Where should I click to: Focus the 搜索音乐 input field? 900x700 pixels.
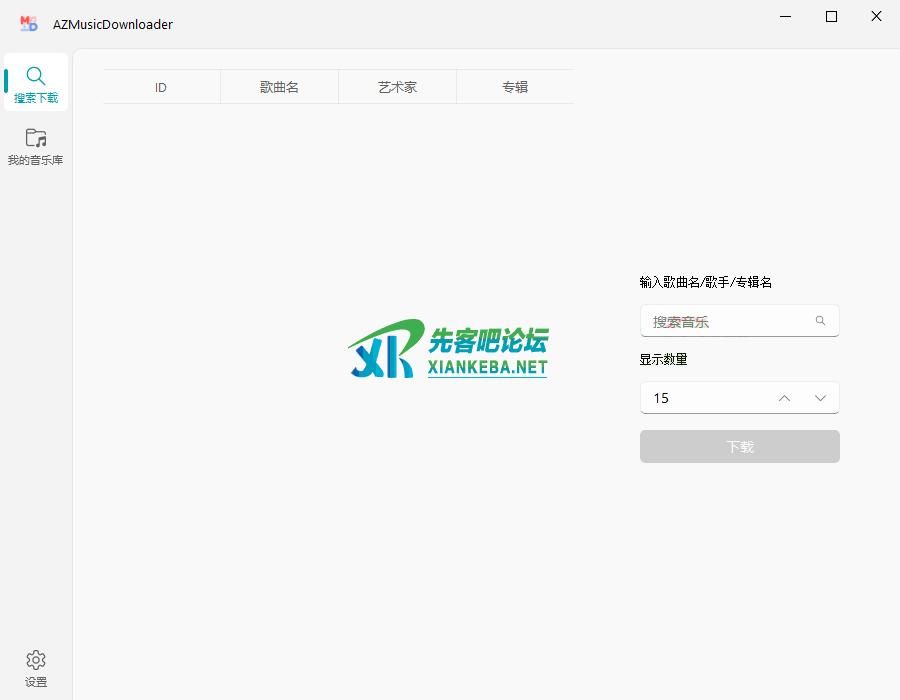pyautogui.click(x=725, y=321)
